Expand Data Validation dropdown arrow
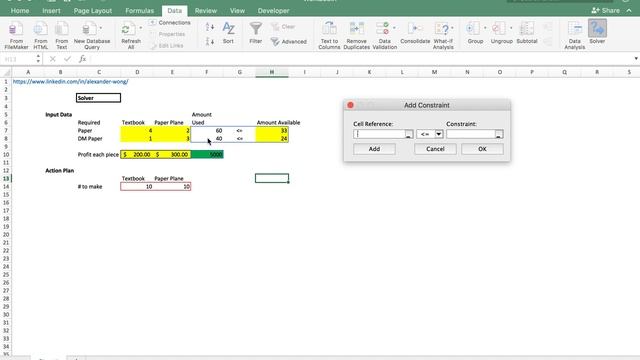This screenshot has width=640, height=360. (394, 28)
